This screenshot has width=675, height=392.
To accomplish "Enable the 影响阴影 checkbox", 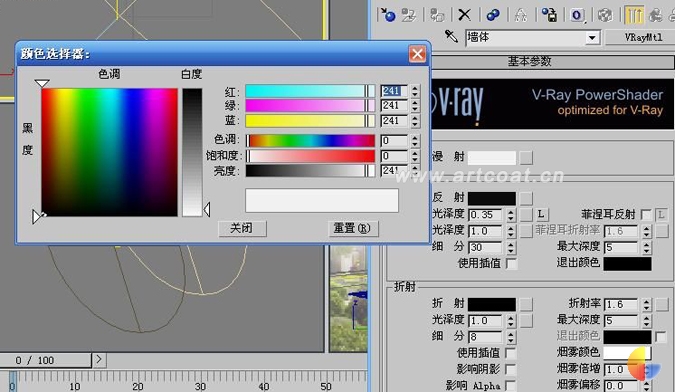I will point(511,369).
